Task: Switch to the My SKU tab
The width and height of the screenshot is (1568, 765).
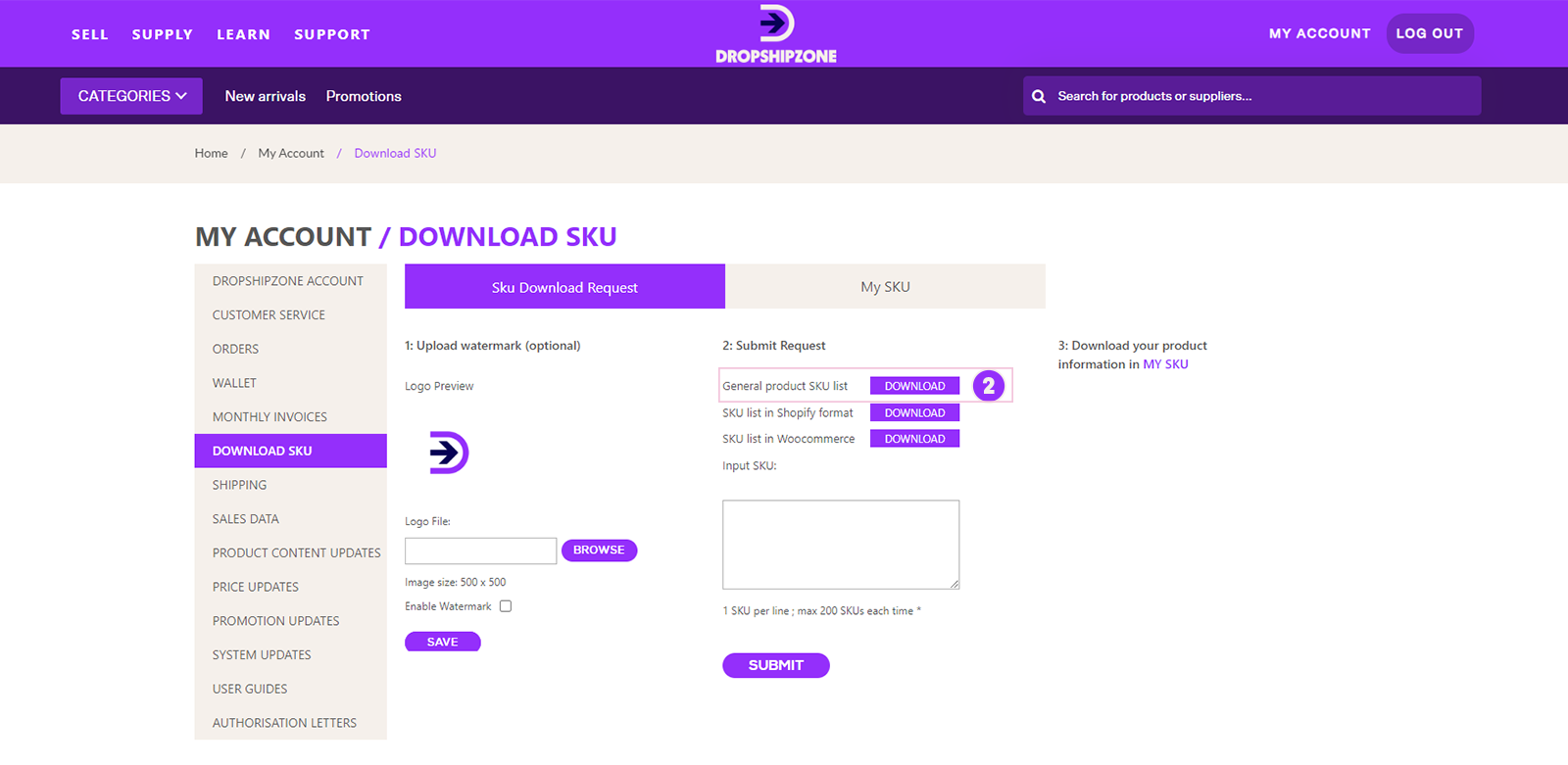Action: [885, 287]
